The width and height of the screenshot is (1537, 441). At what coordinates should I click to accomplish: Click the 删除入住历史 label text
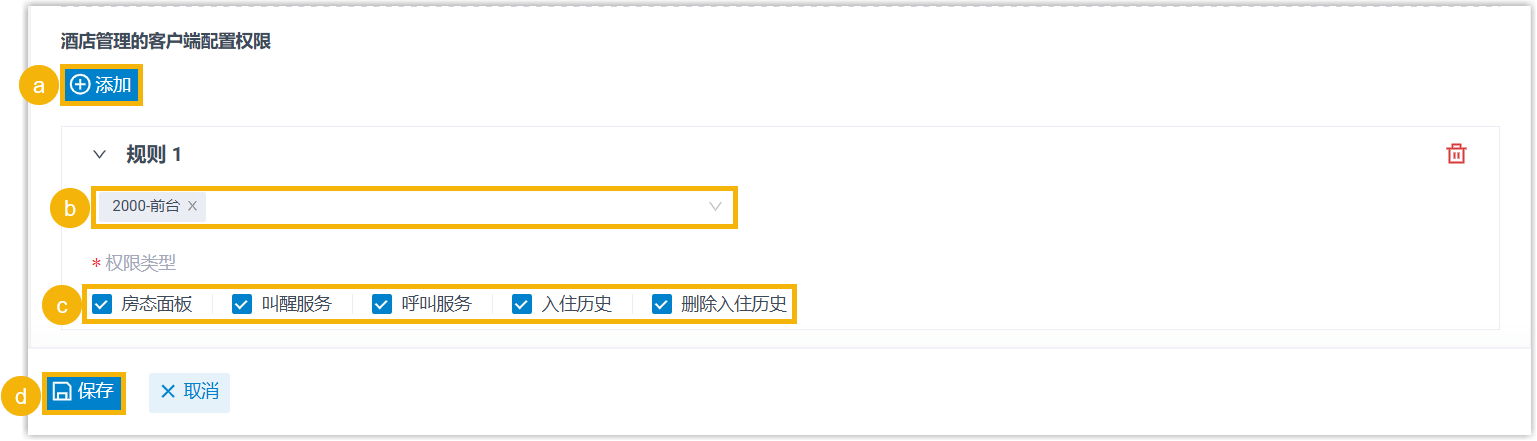click(x=734, y=304)
